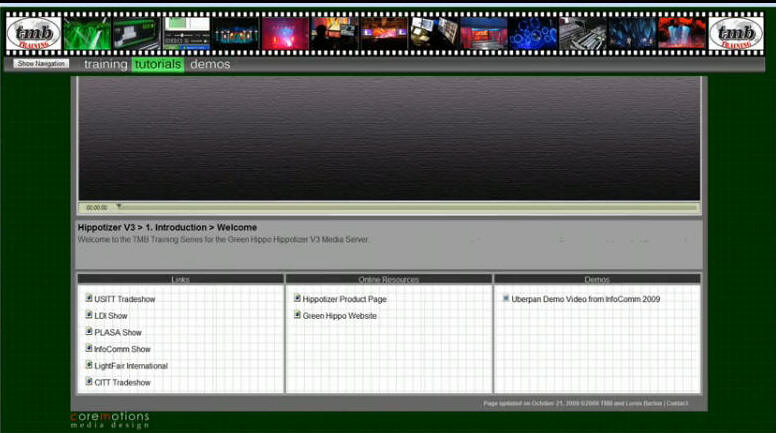Click the left tmb Training logo

pyautogui.click(x=34, y=34)
